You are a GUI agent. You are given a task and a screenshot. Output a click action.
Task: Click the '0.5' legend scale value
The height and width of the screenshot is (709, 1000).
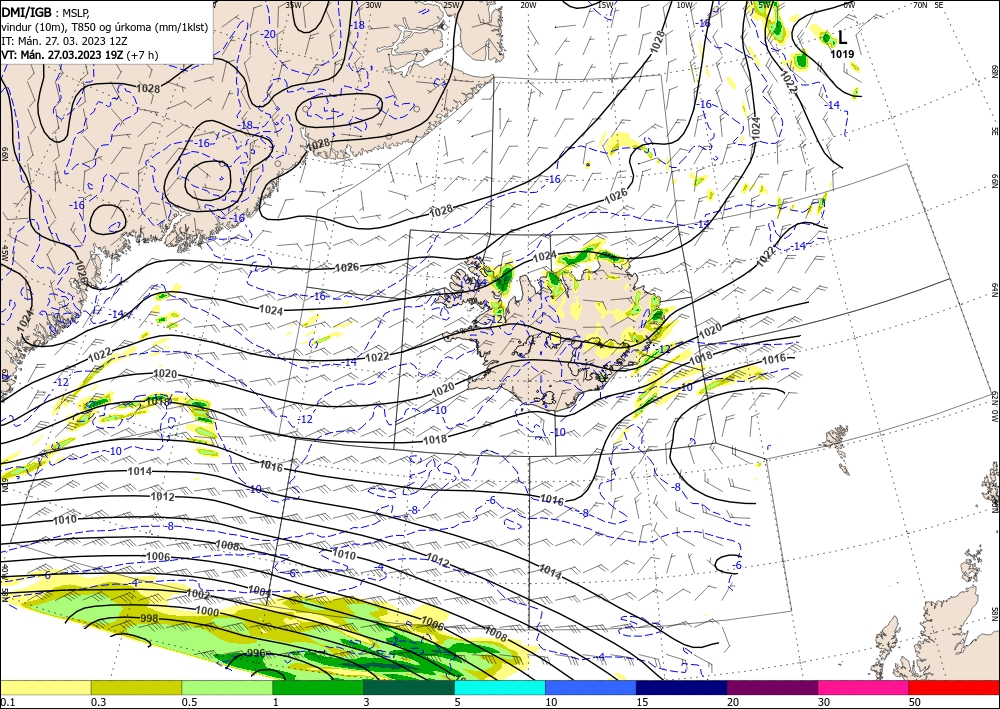[189, 702]
